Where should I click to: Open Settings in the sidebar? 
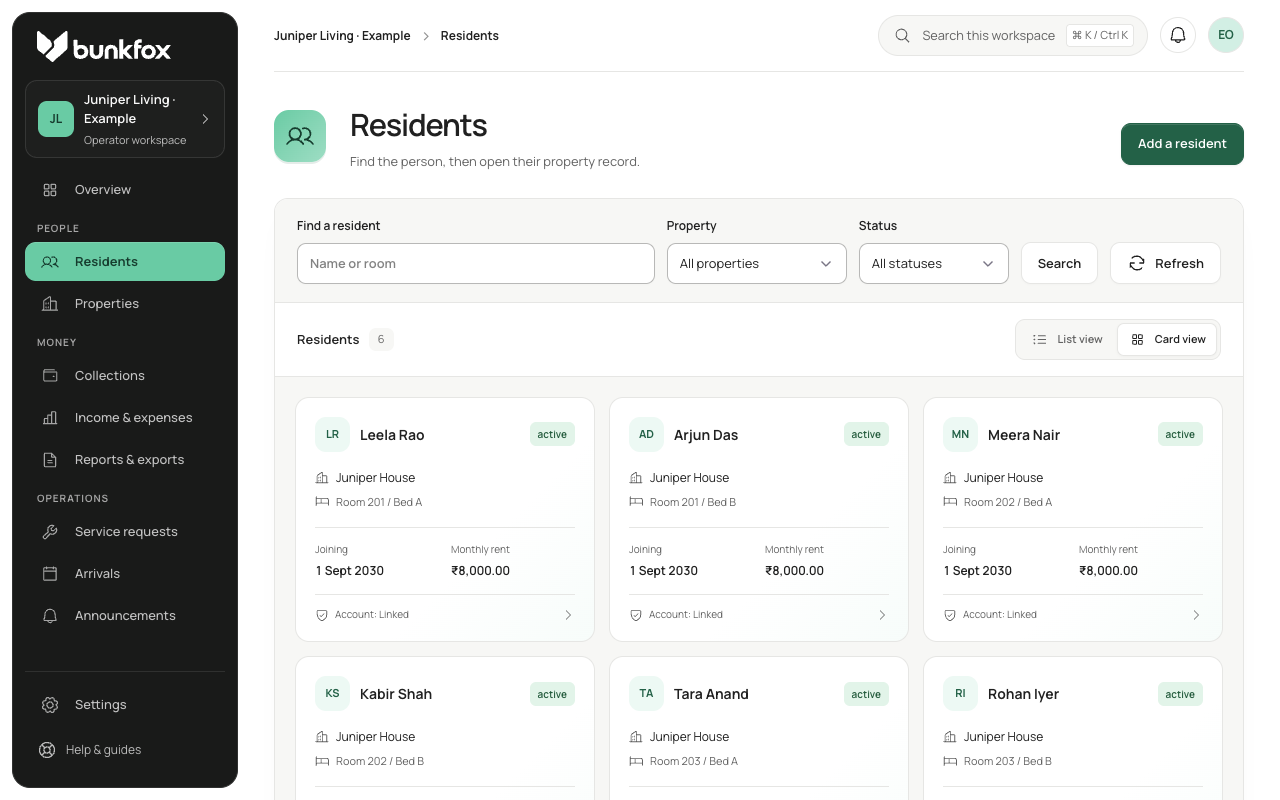tap(125, 705)
